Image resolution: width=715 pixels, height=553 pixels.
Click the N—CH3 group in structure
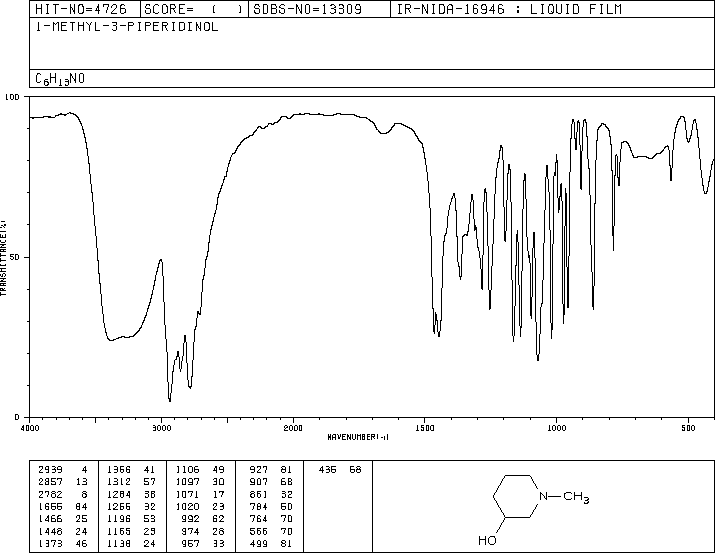coord(564,496)
